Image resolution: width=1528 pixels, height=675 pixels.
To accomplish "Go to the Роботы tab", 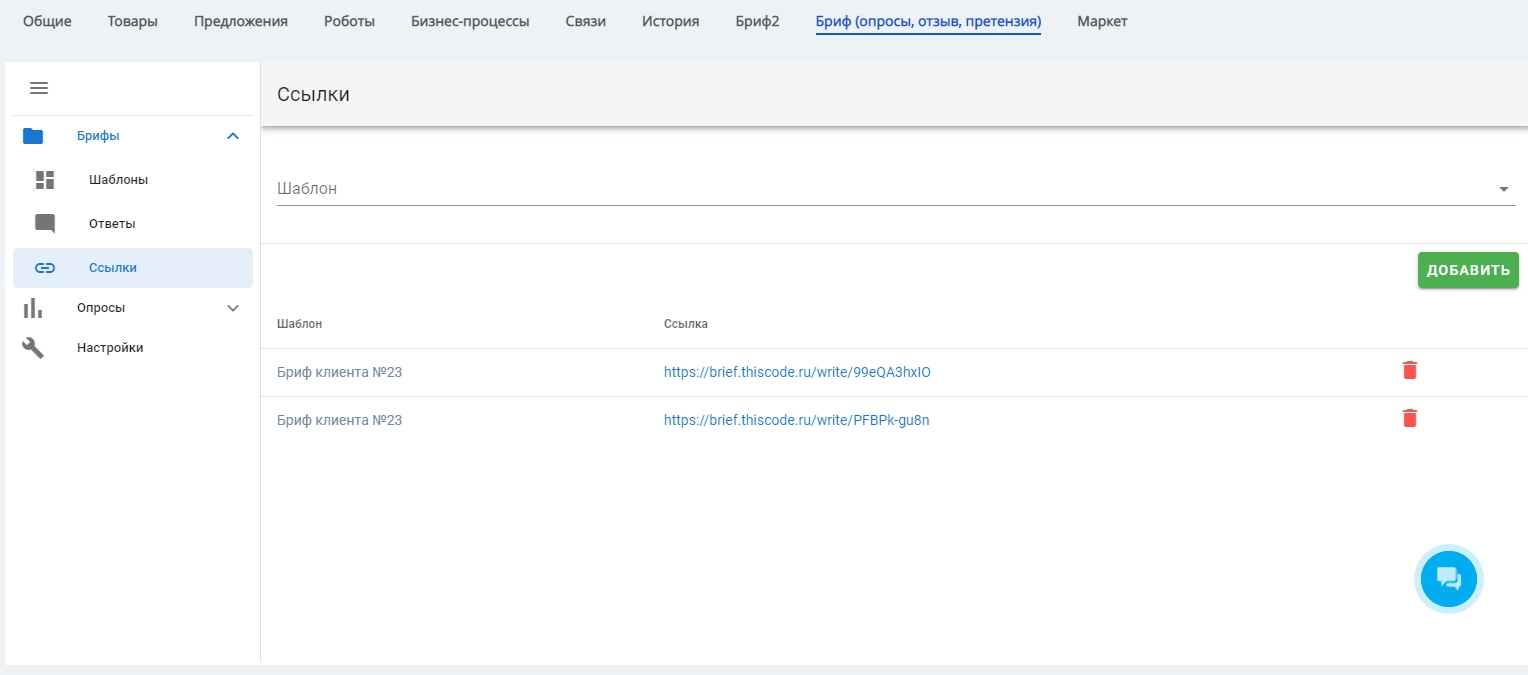I will click(349, 21).
